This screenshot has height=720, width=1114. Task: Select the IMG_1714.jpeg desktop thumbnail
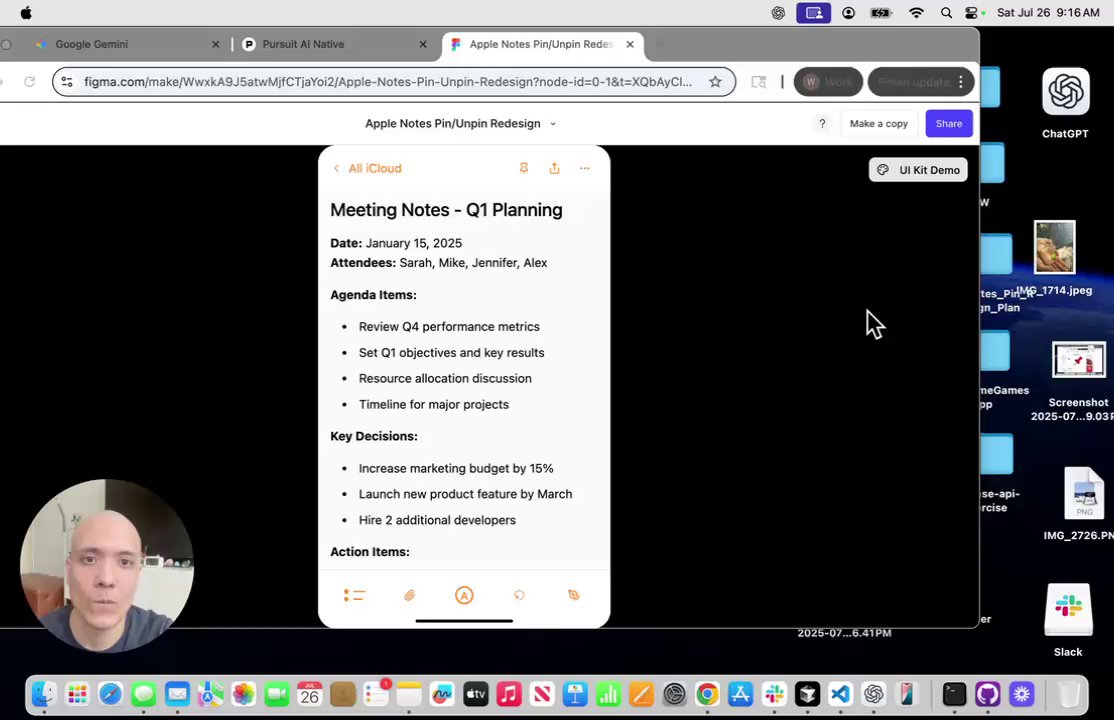1054,247
